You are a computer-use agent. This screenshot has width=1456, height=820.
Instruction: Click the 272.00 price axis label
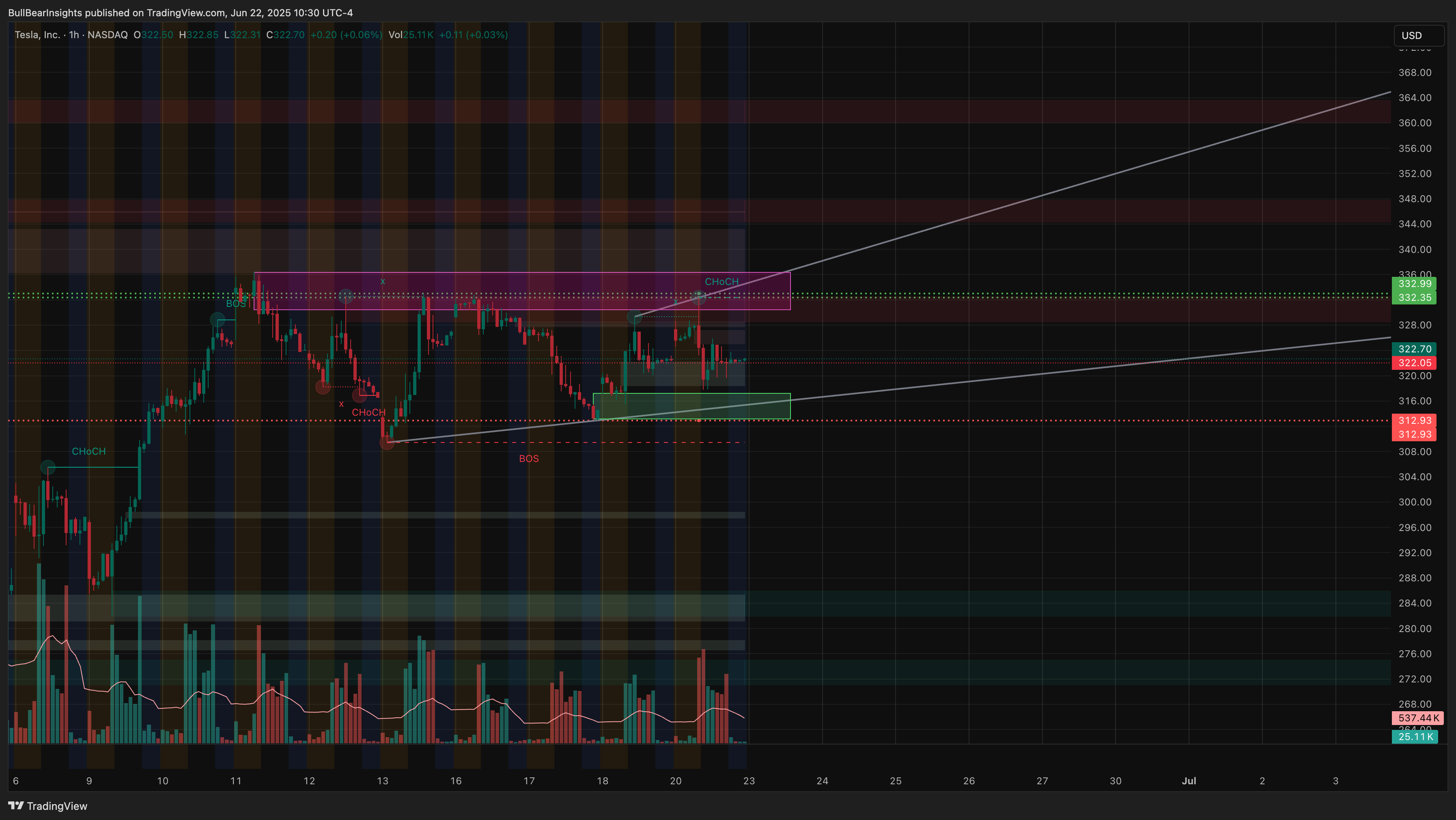(1415, 679)
